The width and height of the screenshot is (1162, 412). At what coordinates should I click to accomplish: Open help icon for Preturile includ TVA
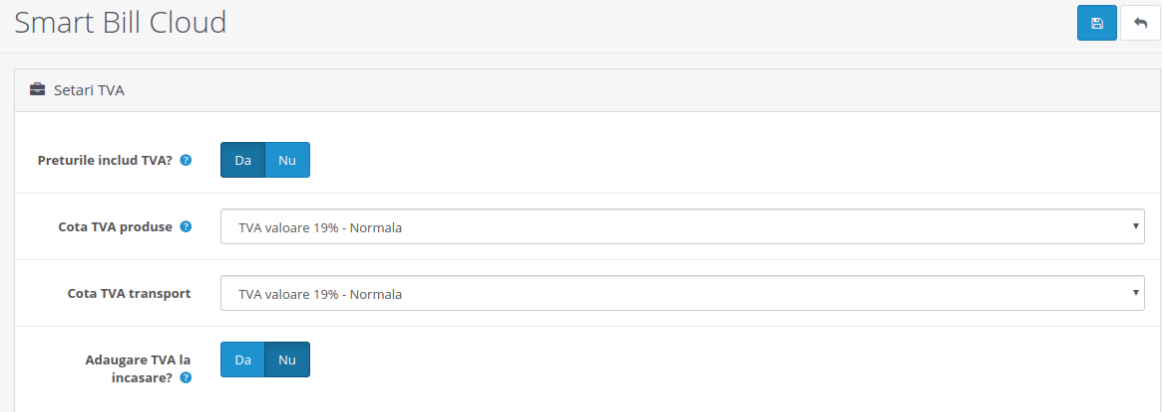tap(186, 160)
